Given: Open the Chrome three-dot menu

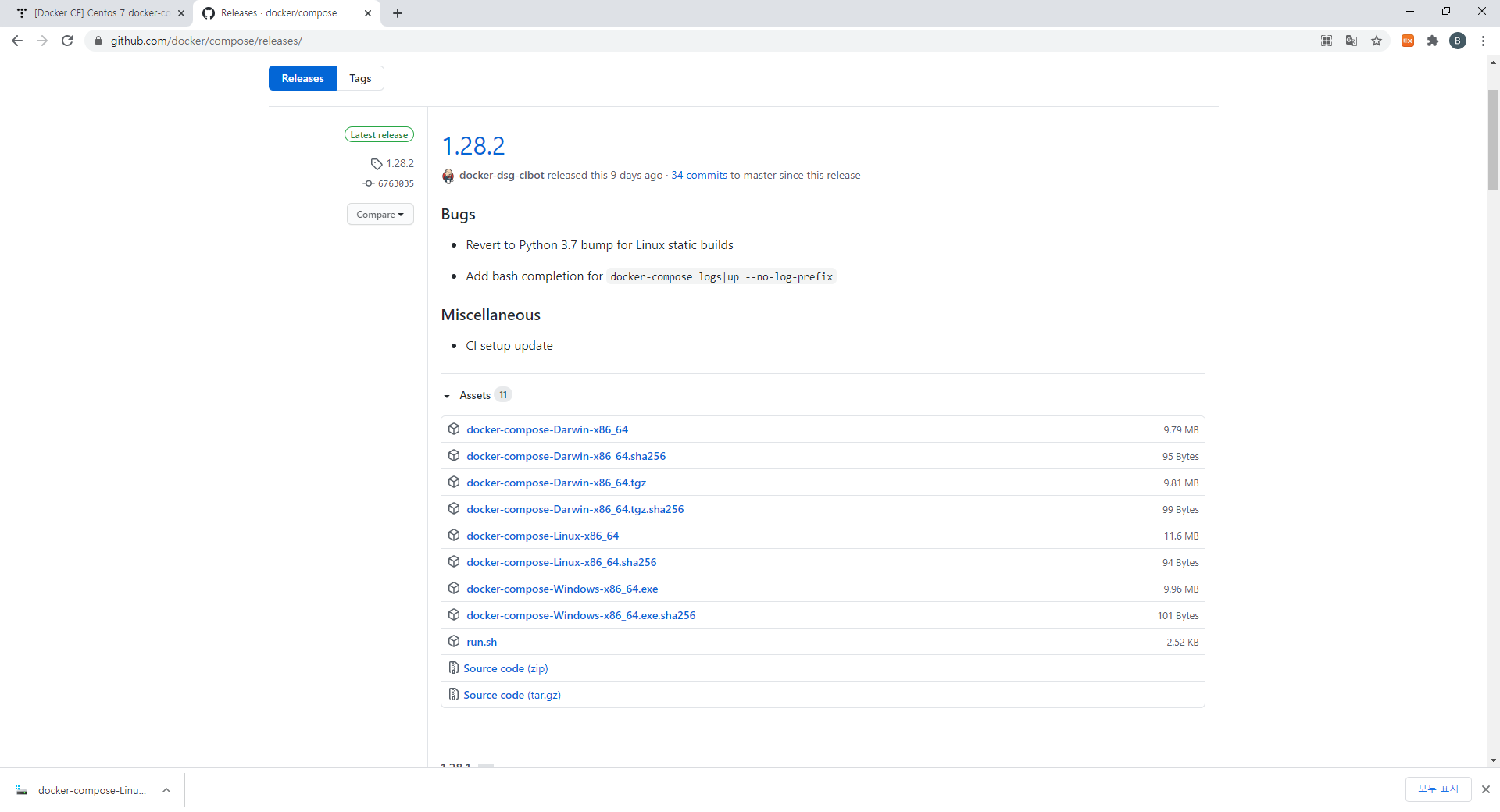Looking at the screenshot, I should 1483,41.
